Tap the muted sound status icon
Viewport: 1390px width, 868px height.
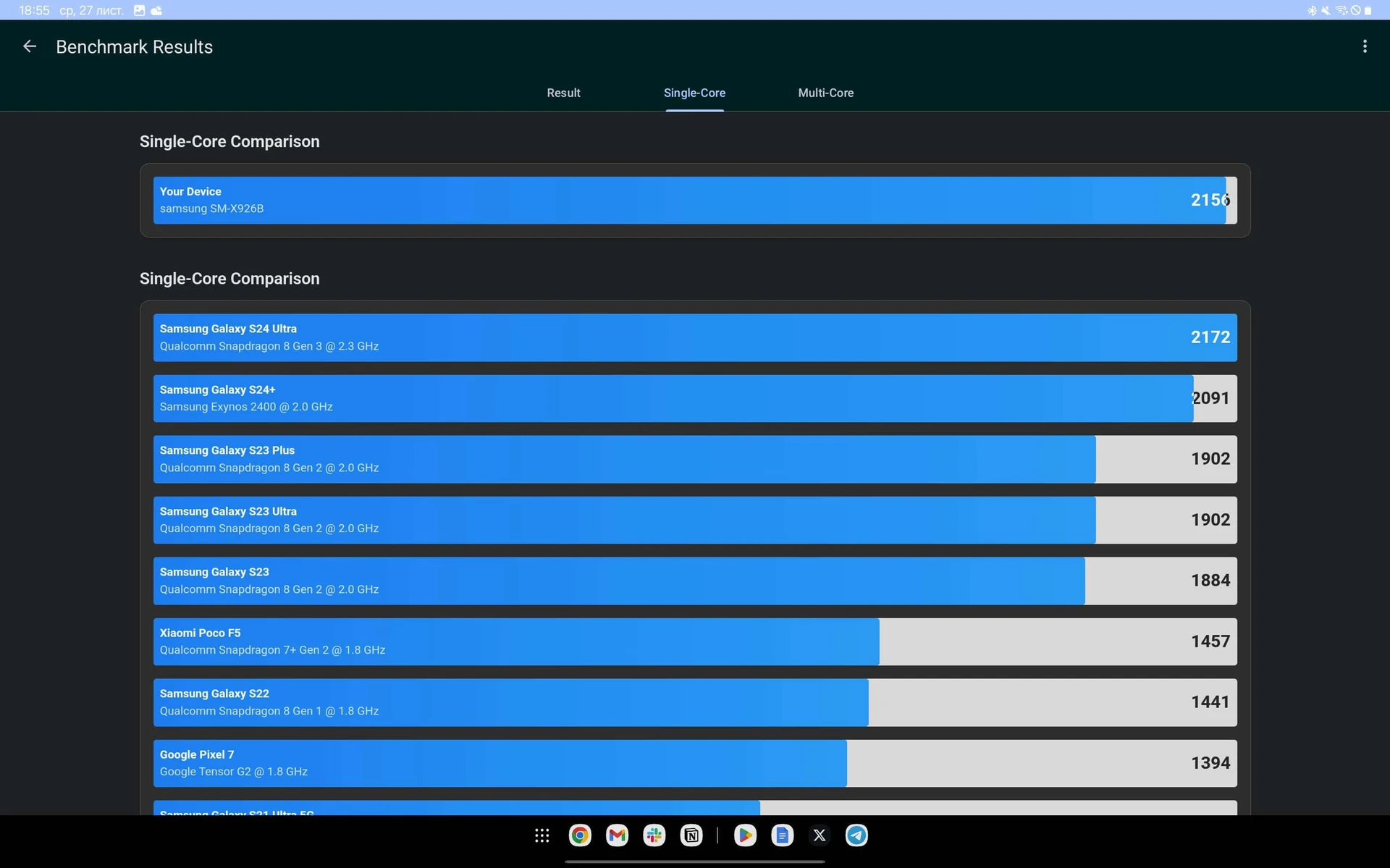pyautogui.click(x=1326, y=10)
